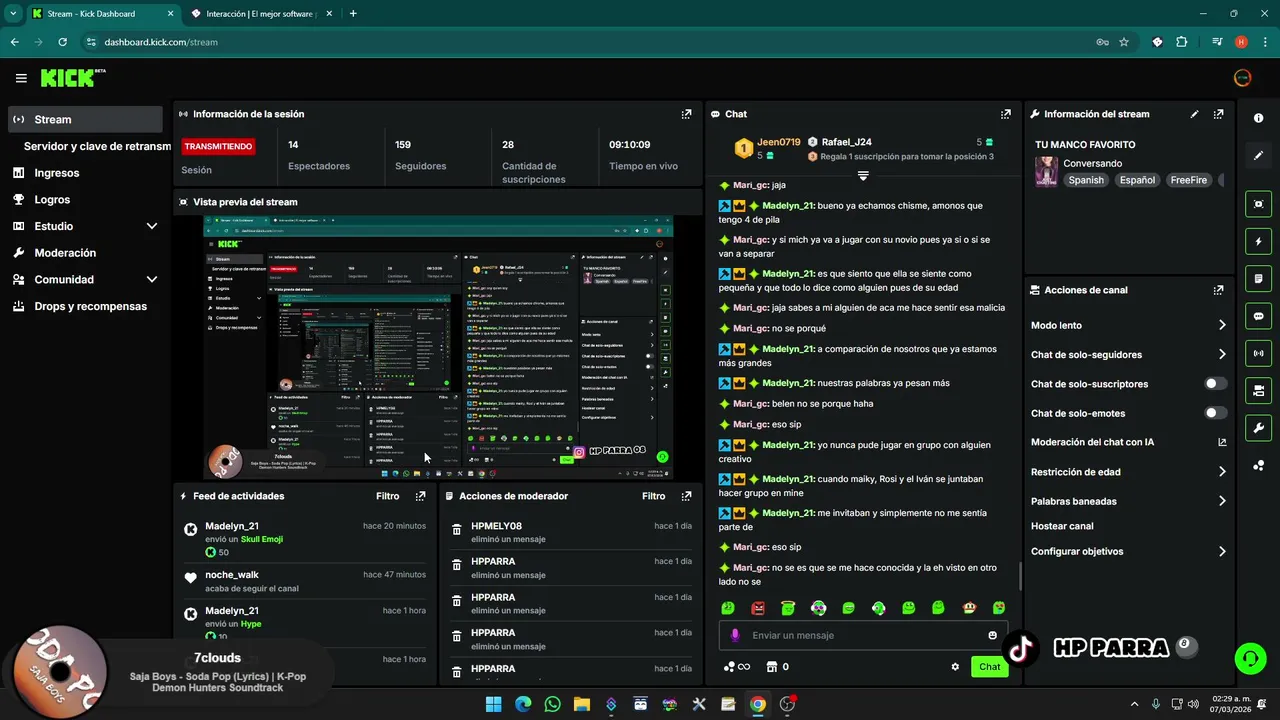The width and height of the screenshot is (1280, 720).
Task: Click Hostear canal action
Action: 1062,526
